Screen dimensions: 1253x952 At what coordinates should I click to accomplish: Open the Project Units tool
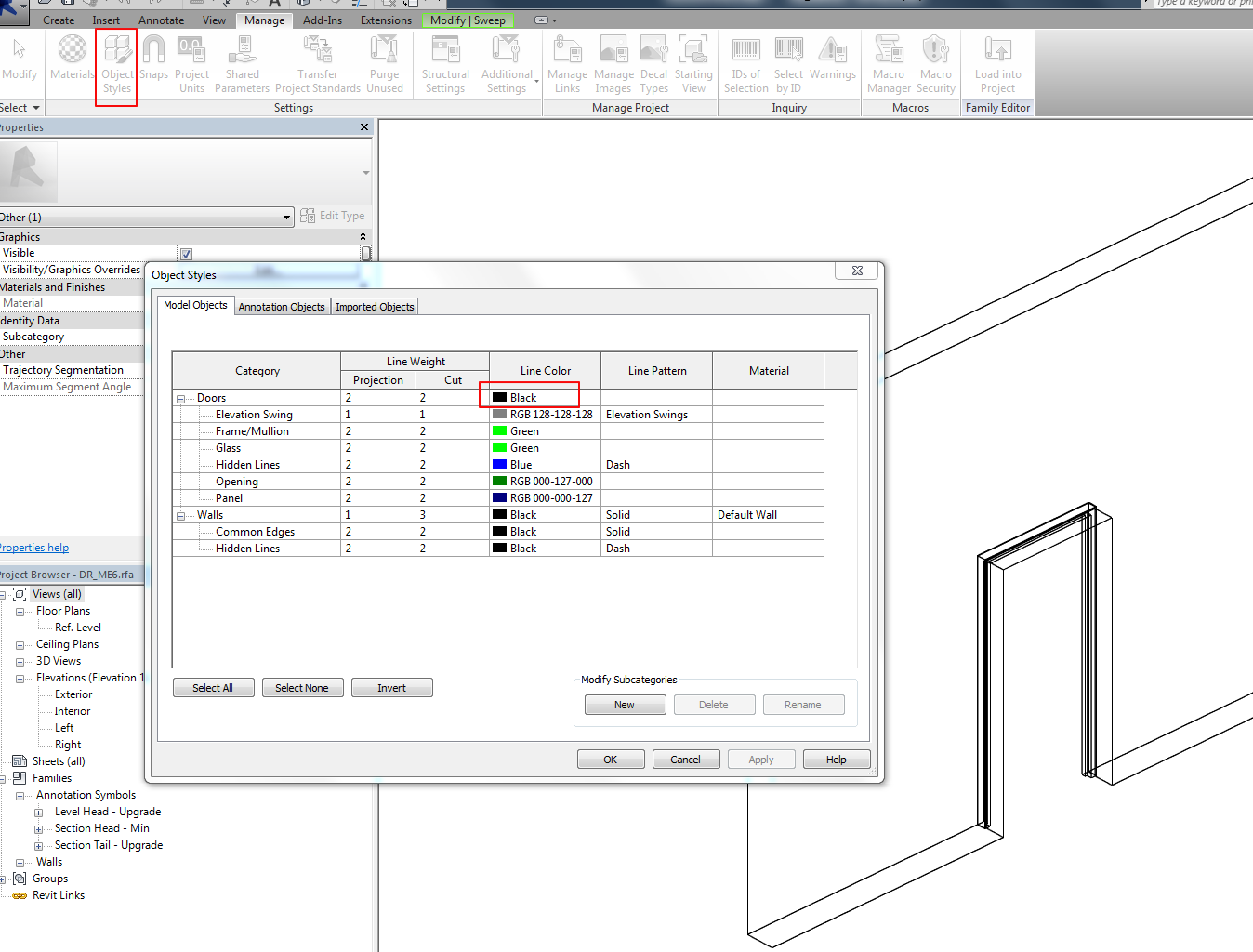[x=191, y=63]
